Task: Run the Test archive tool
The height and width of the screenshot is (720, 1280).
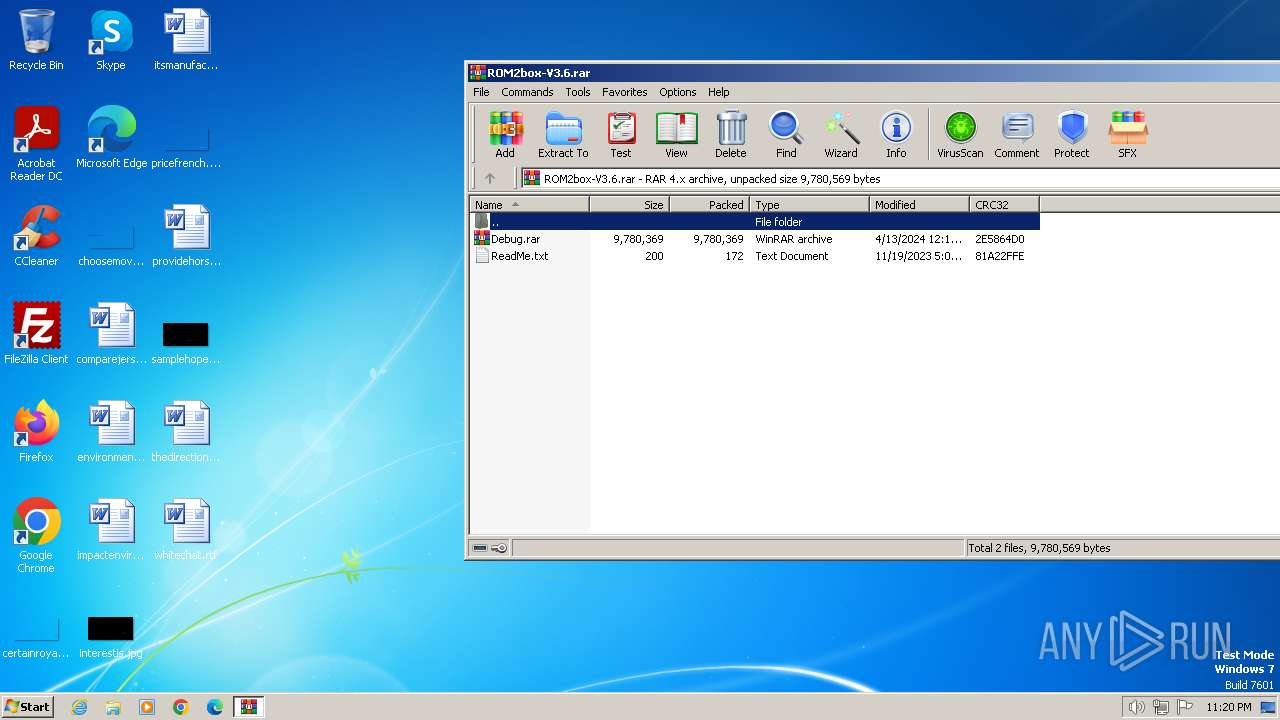Action: [x=621, y=135]
